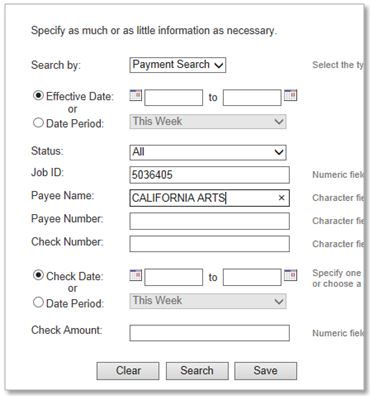The height and width of the screenshot is (396, 370).
Task: Choose Date Period radio under Check Date
Action: [38, 302]
